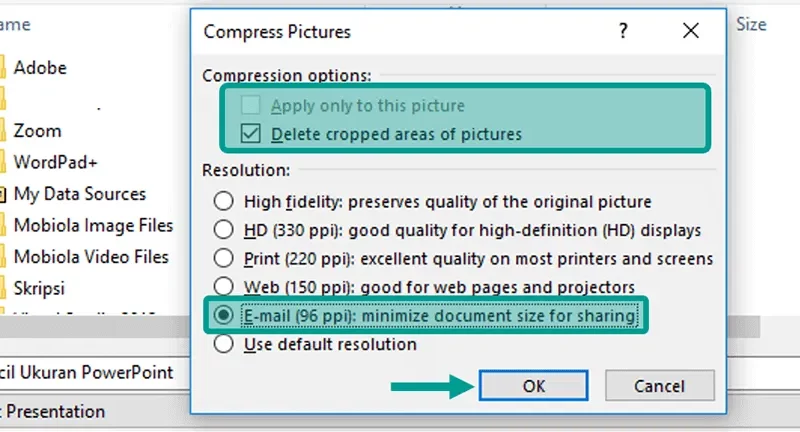This screenshot has width=800, height=432.
Task: Confirm compression with OK button
Action: click(534, 386)
